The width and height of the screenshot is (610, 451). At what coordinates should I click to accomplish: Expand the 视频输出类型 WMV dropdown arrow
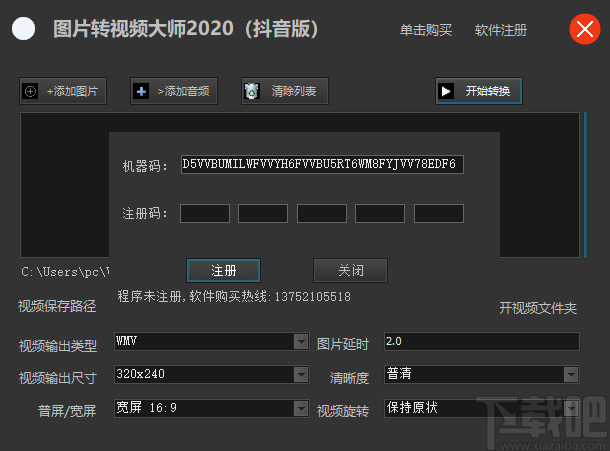301,342
